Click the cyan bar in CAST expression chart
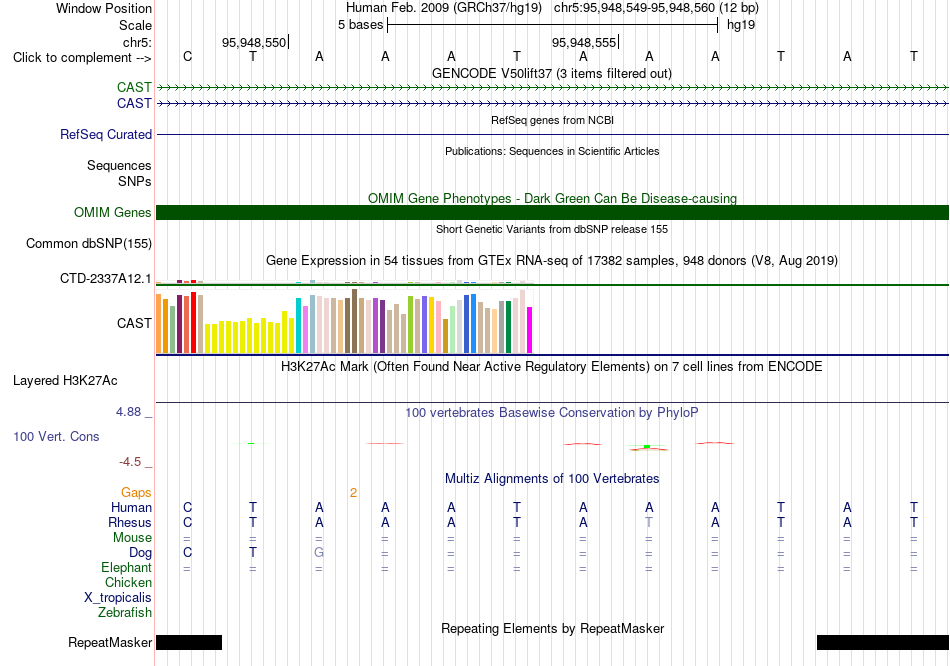Screen dimensions: 950x666 point(299,325)
